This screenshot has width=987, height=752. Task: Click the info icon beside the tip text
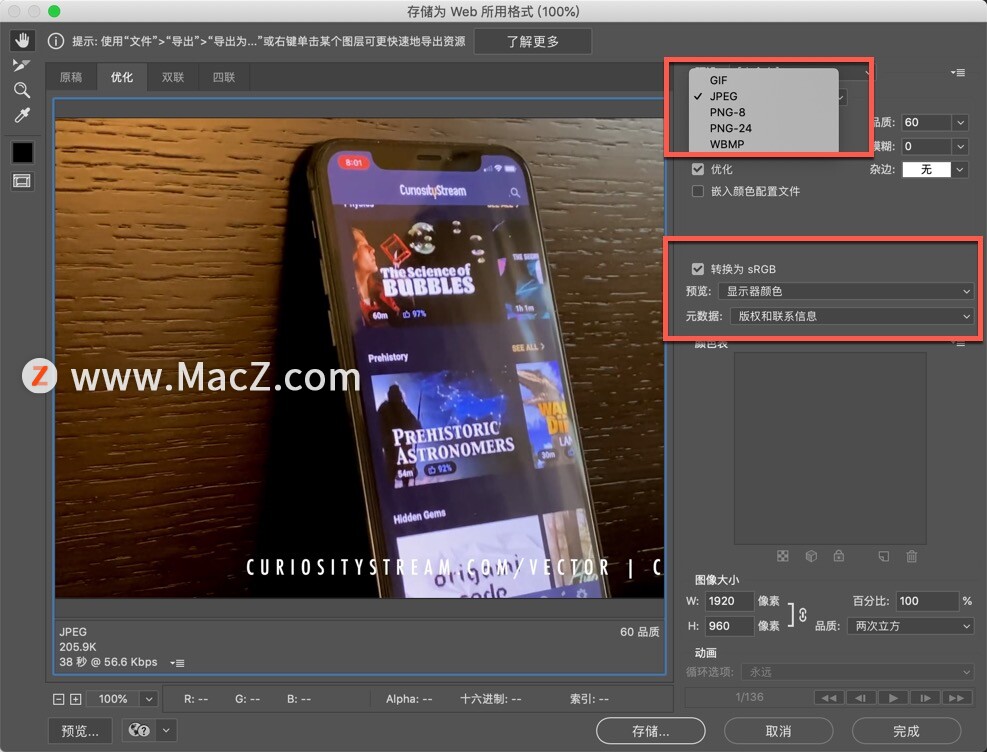(x=56, y=42)
